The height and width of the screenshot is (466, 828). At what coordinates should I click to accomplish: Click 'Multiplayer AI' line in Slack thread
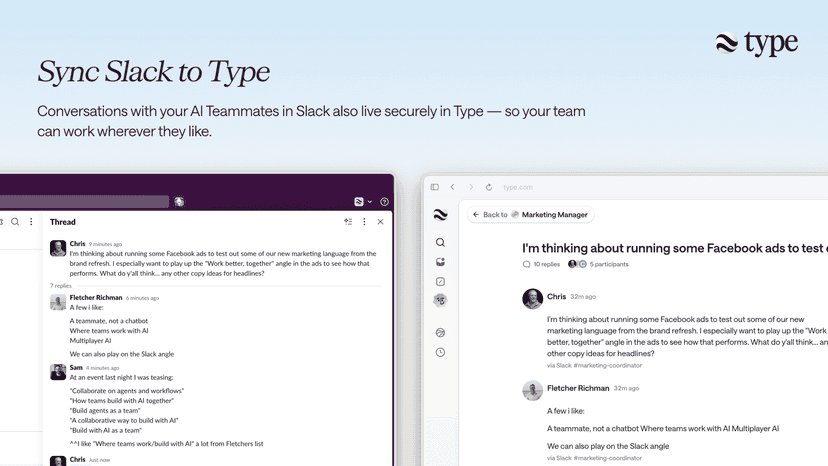(90, 341)
